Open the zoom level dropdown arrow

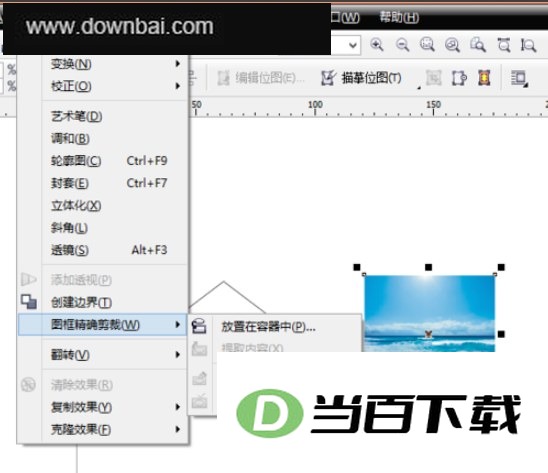(353, 45)
